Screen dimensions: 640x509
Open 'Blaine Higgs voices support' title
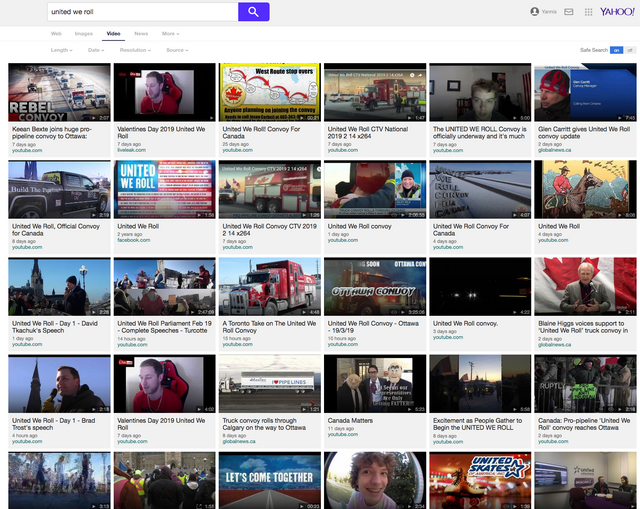click(583, 327)
